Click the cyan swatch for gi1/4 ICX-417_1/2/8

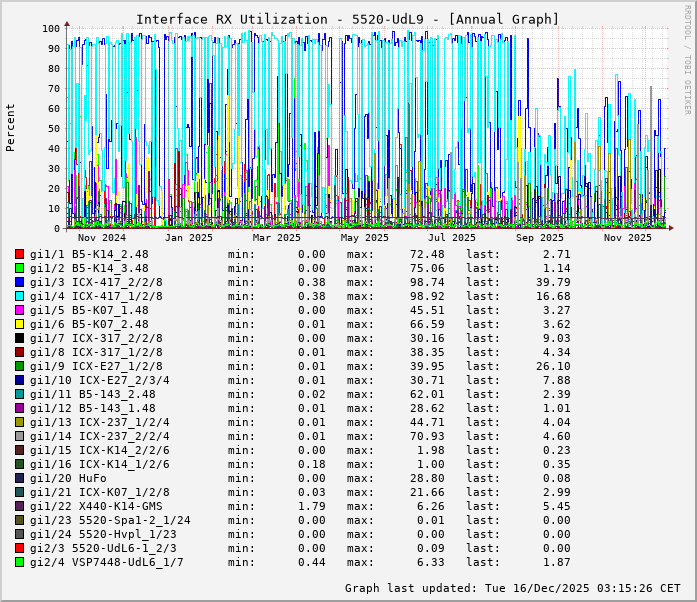click(19, 296)
